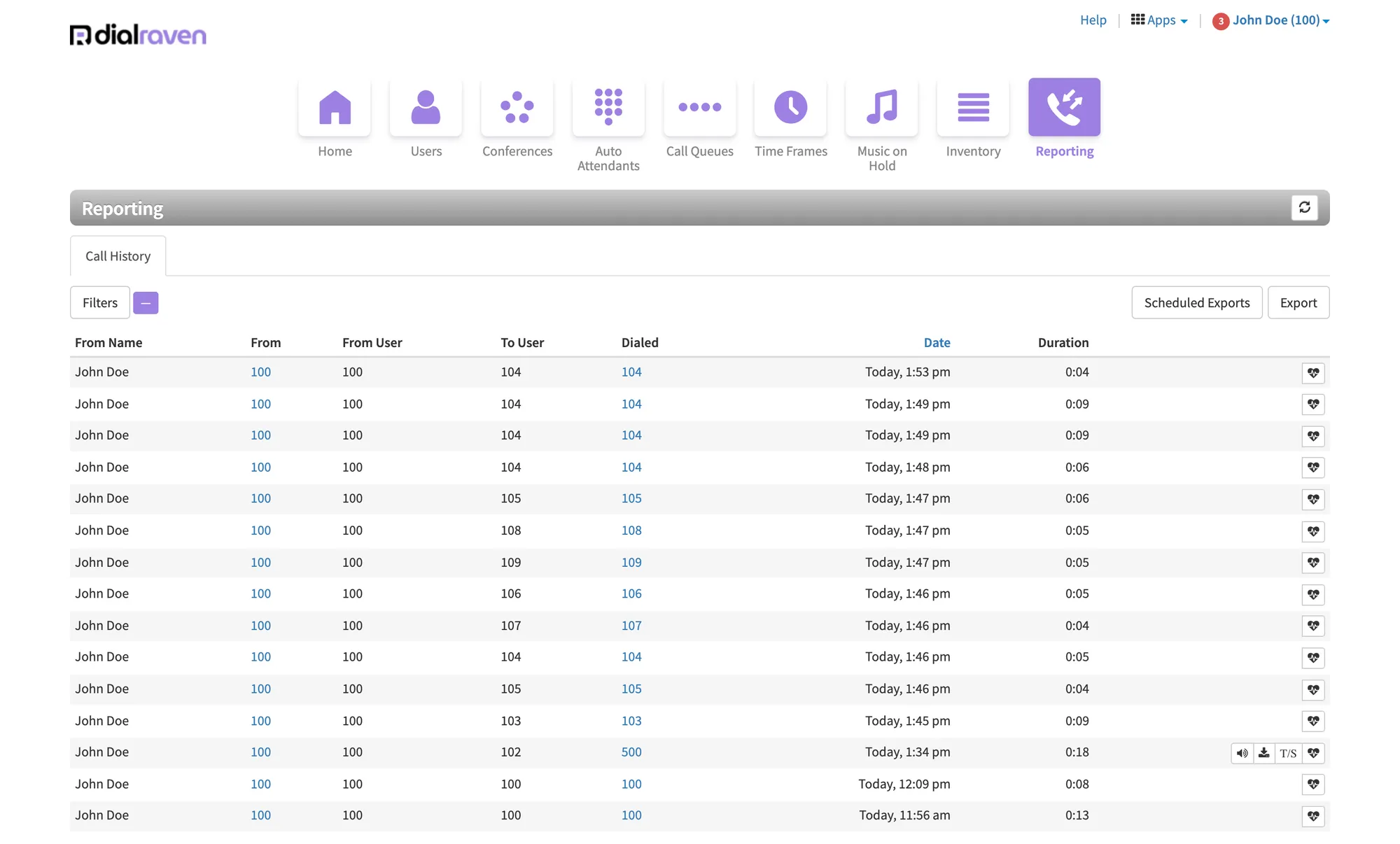Open the Home section icon
The height and width of the screenshot is (844, 1400).
point(335,107)
